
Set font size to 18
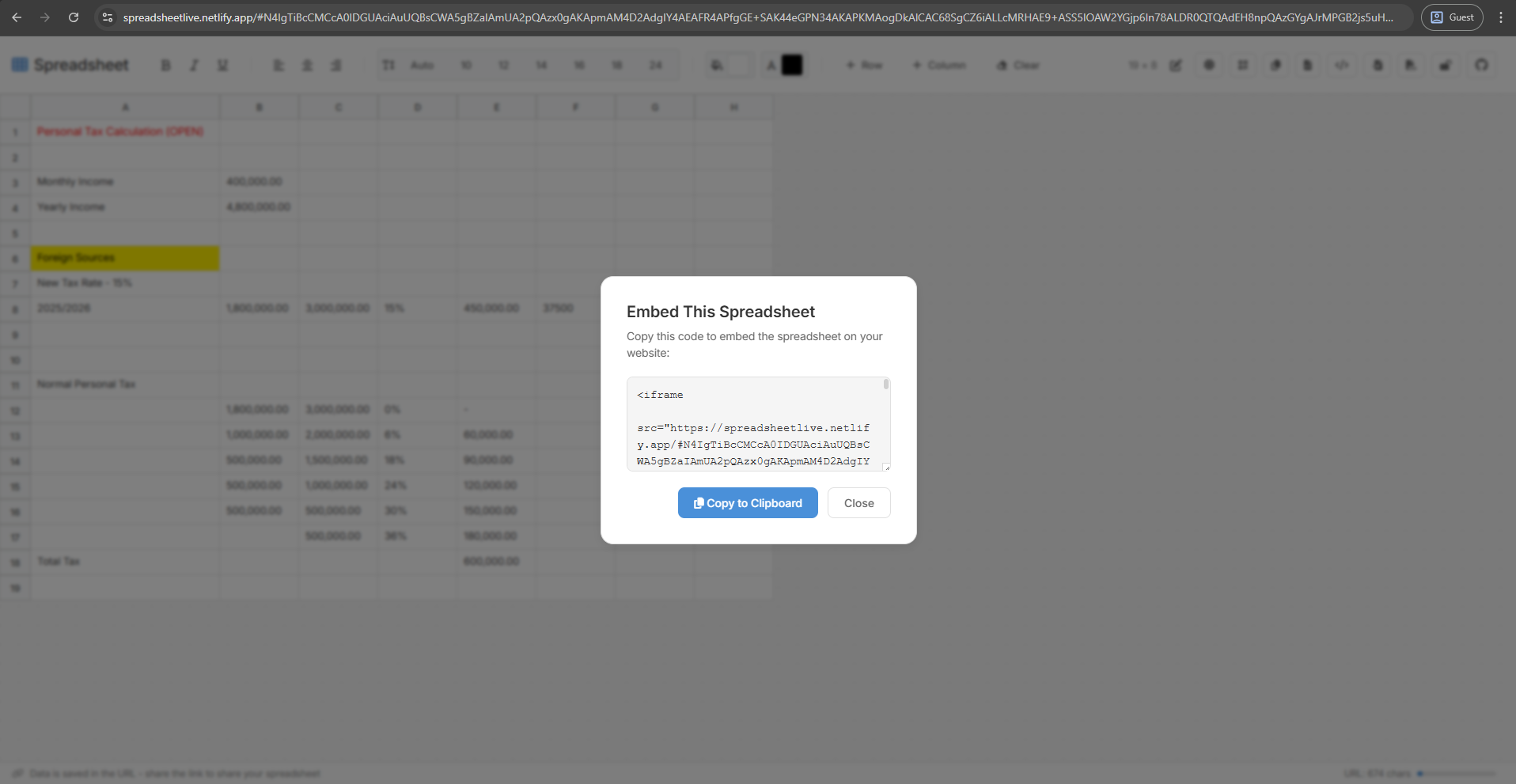pyautogui.click(x=617, y=65)
